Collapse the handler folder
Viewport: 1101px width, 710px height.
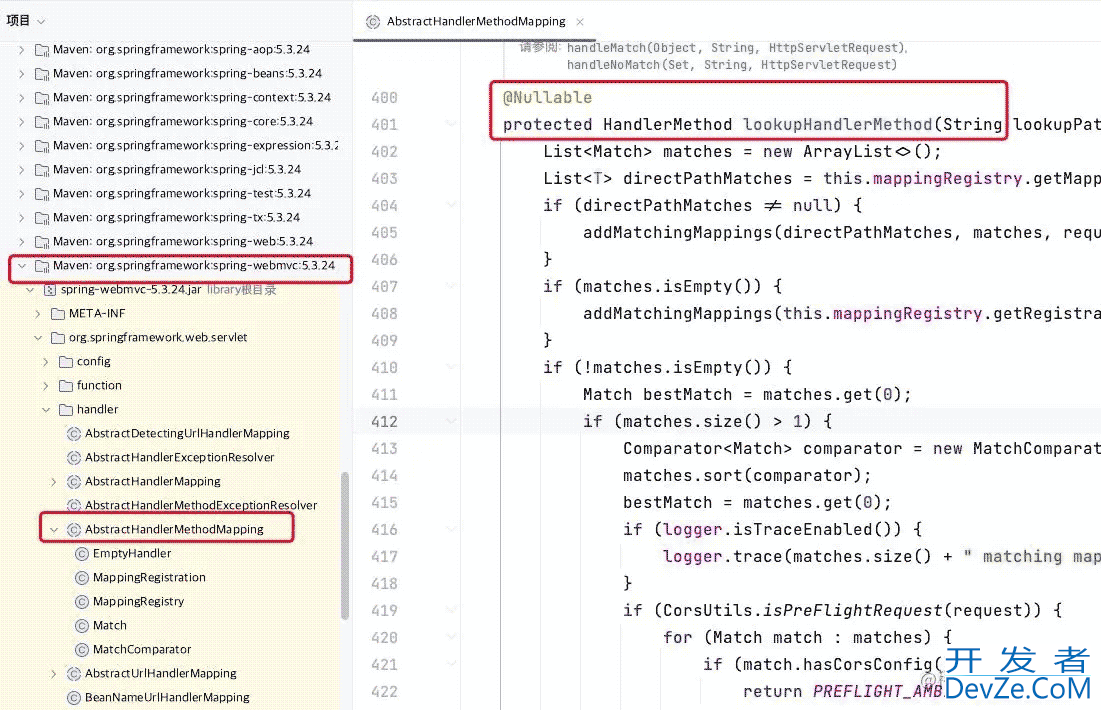click(x=46, y=409)
